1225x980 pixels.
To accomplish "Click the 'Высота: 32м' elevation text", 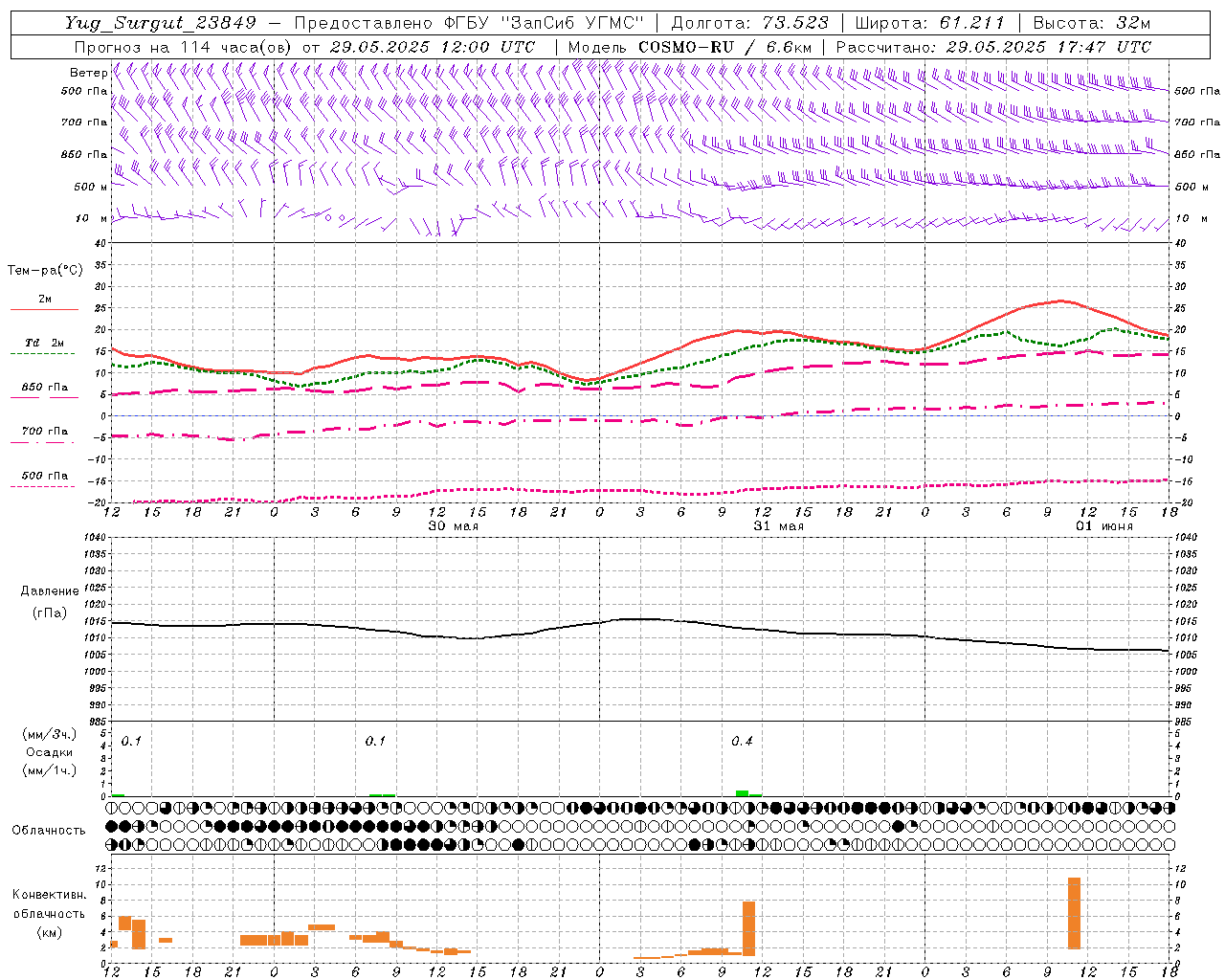I will [1091, 23].
